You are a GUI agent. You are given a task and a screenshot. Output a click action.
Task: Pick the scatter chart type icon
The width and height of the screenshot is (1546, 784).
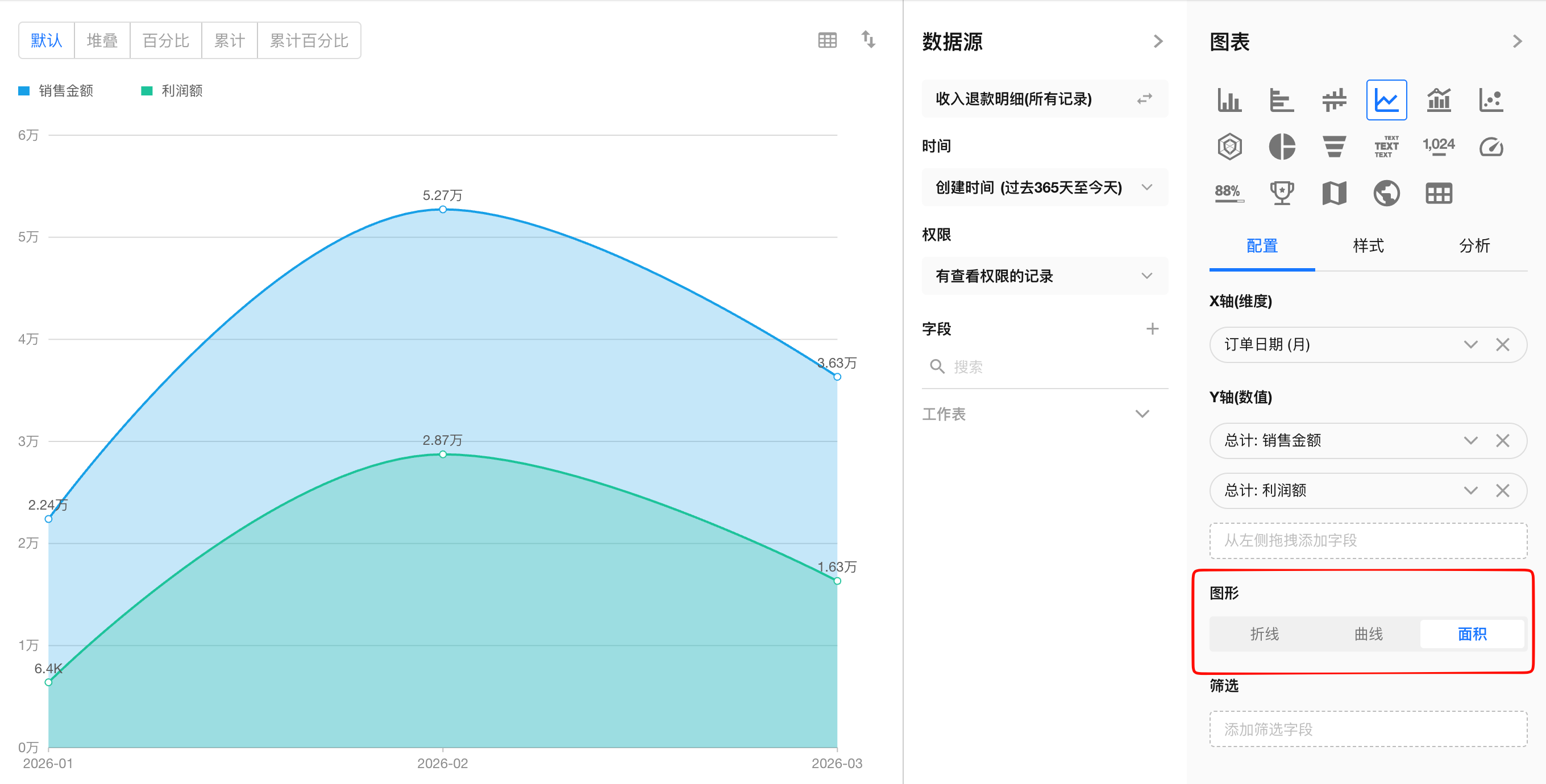[x=1491, y=99]
